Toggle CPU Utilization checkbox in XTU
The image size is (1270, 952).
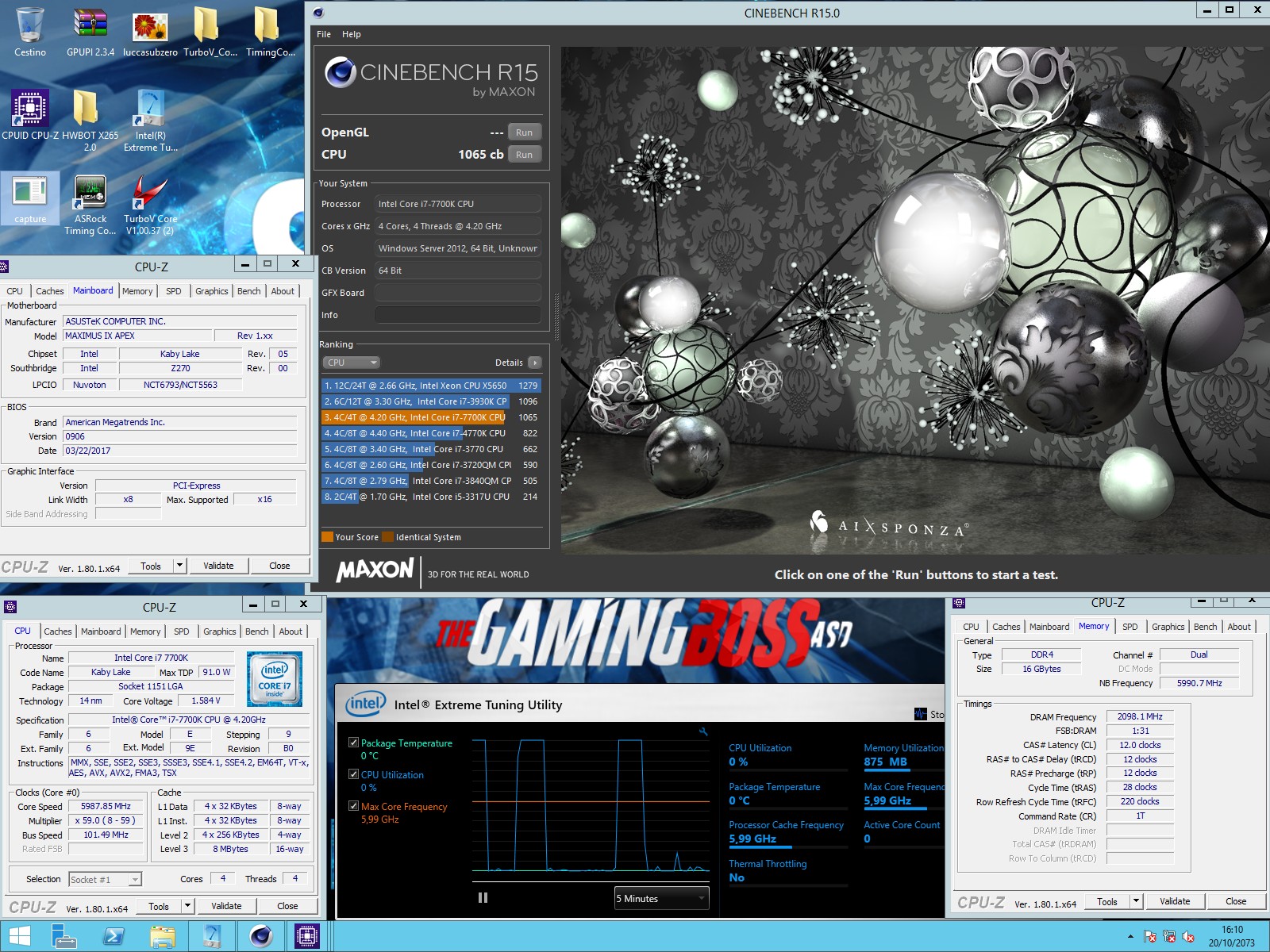coord(353,774)
